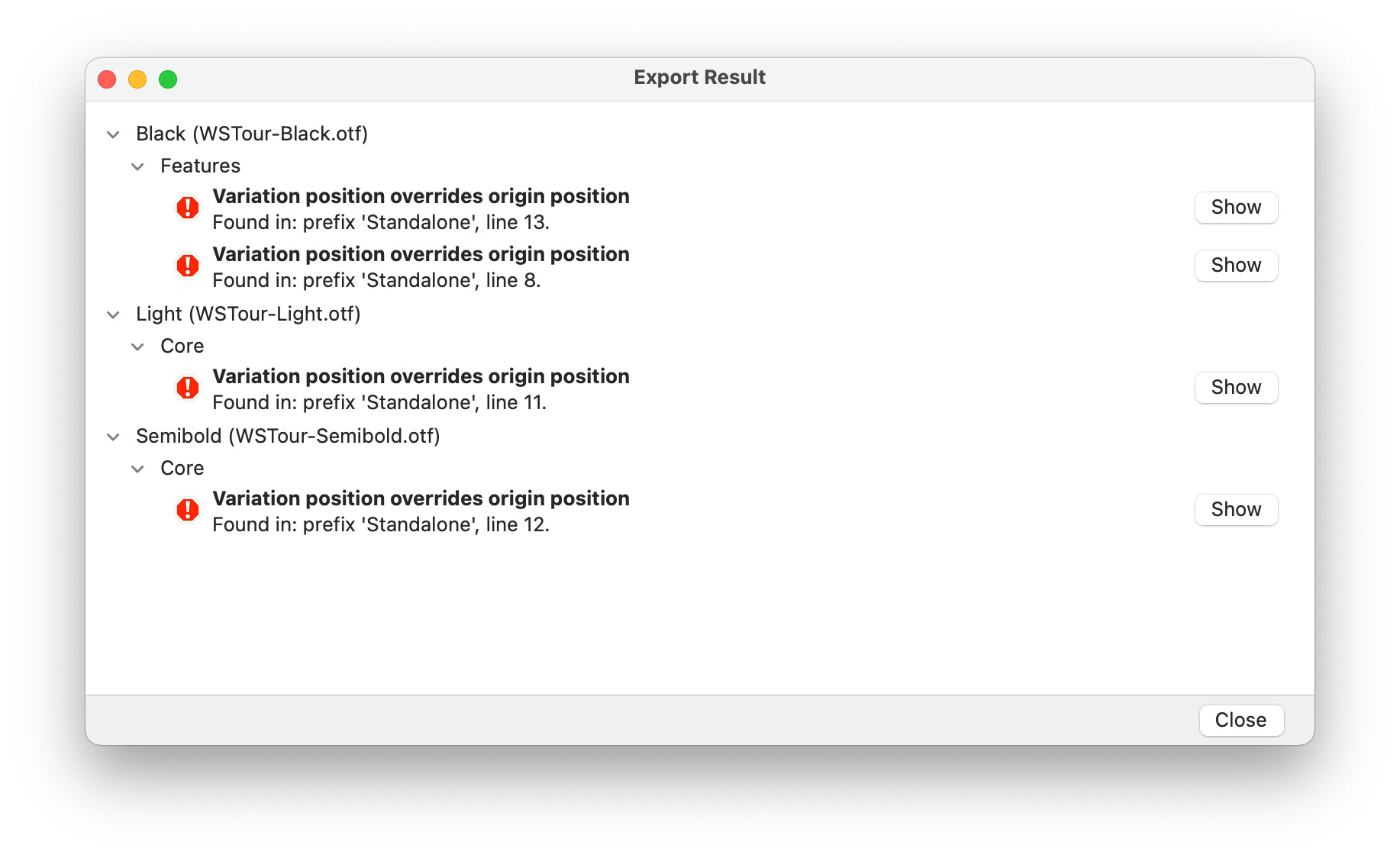Viewport: 1400px width, 858px height.
Task: Show the error at Standalone line 8
Action: [x=1236, y=266]
